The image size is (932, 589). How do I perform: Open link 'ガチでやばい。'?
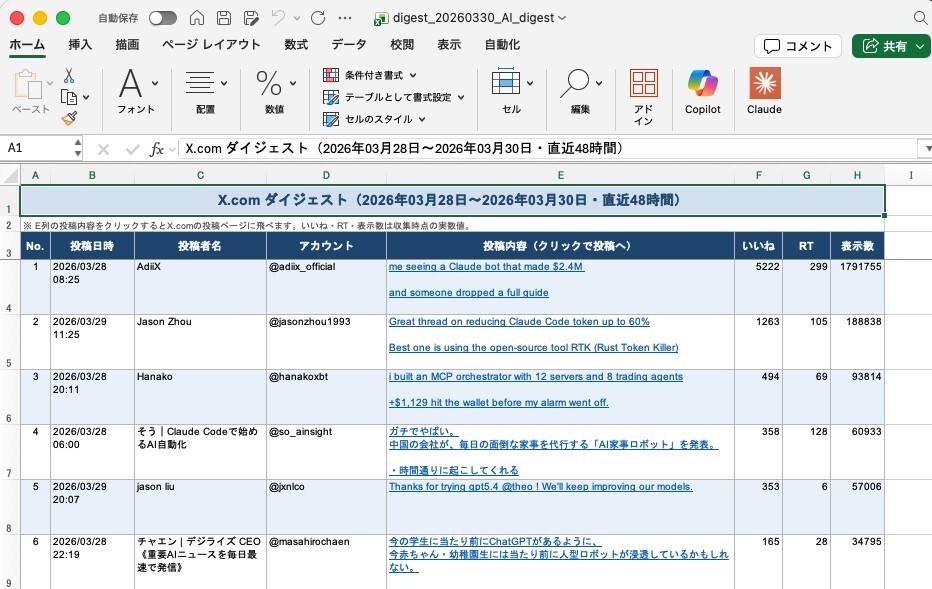click(423, 431)
